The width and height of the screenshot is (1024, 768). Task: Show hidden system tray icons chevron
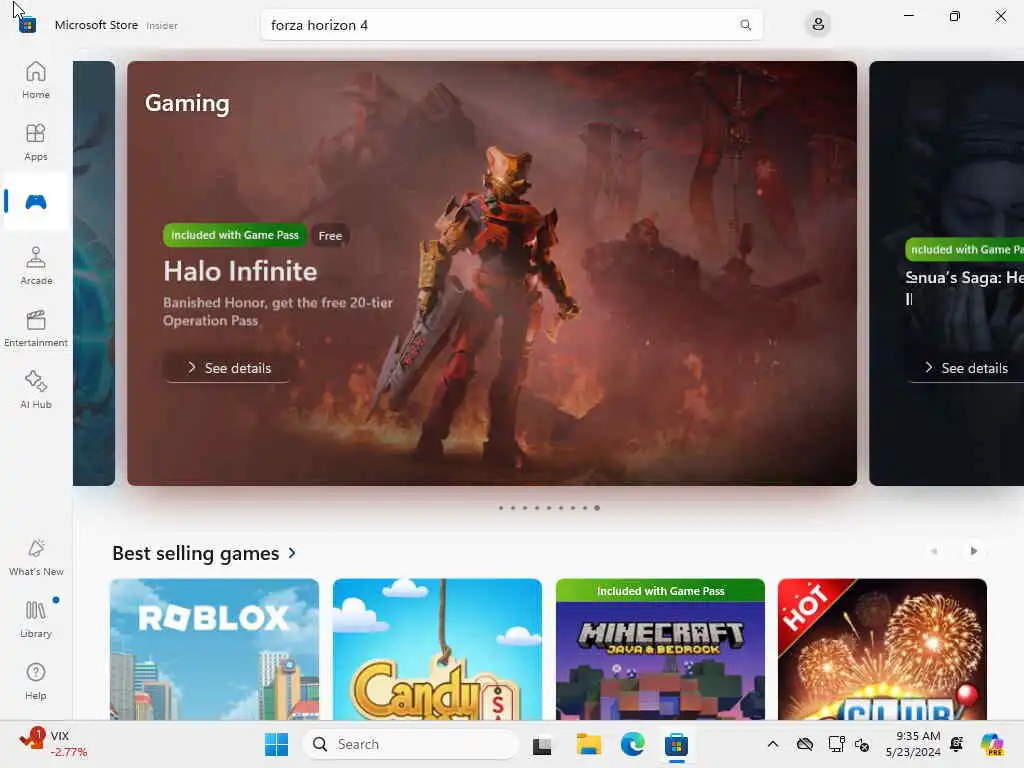773,744
